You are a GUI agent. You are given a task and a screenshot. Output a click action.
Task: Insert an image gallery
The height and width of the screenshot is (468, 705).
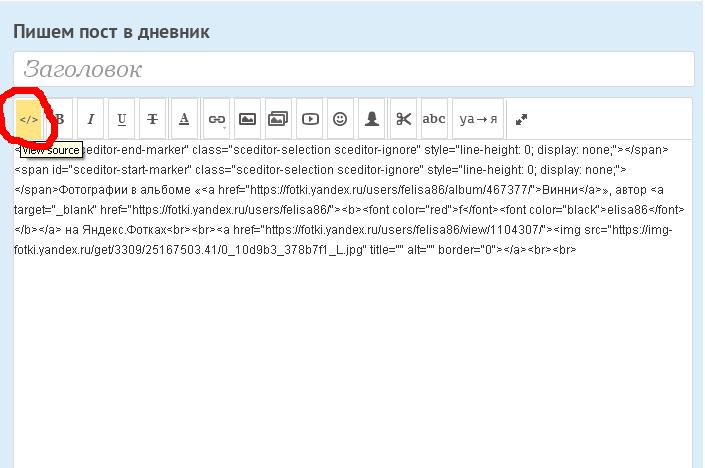pyautogui.click(x=278, y=119)
